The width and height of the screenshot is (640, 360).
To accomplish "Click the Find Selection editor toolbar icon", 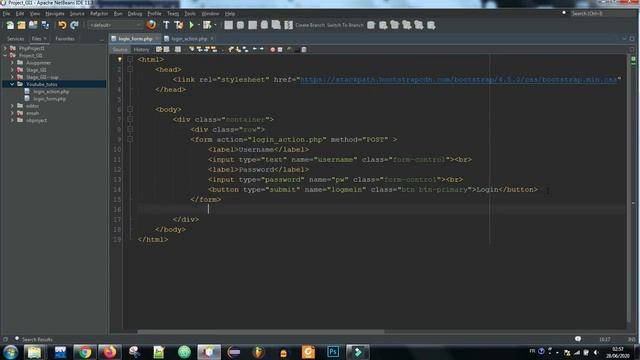I will pos(191,49).
